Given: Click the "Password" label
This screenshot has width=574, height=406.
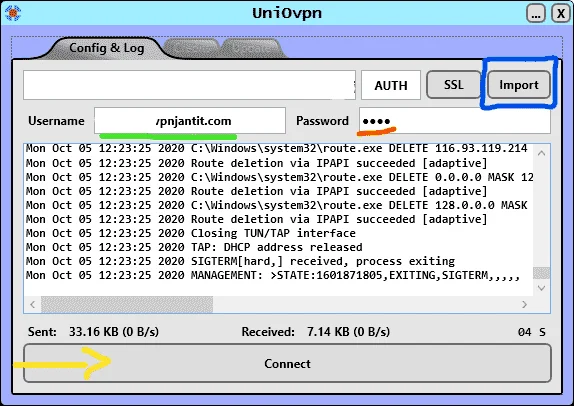Looking at the screenshot, I should click(x=323, y=121).
